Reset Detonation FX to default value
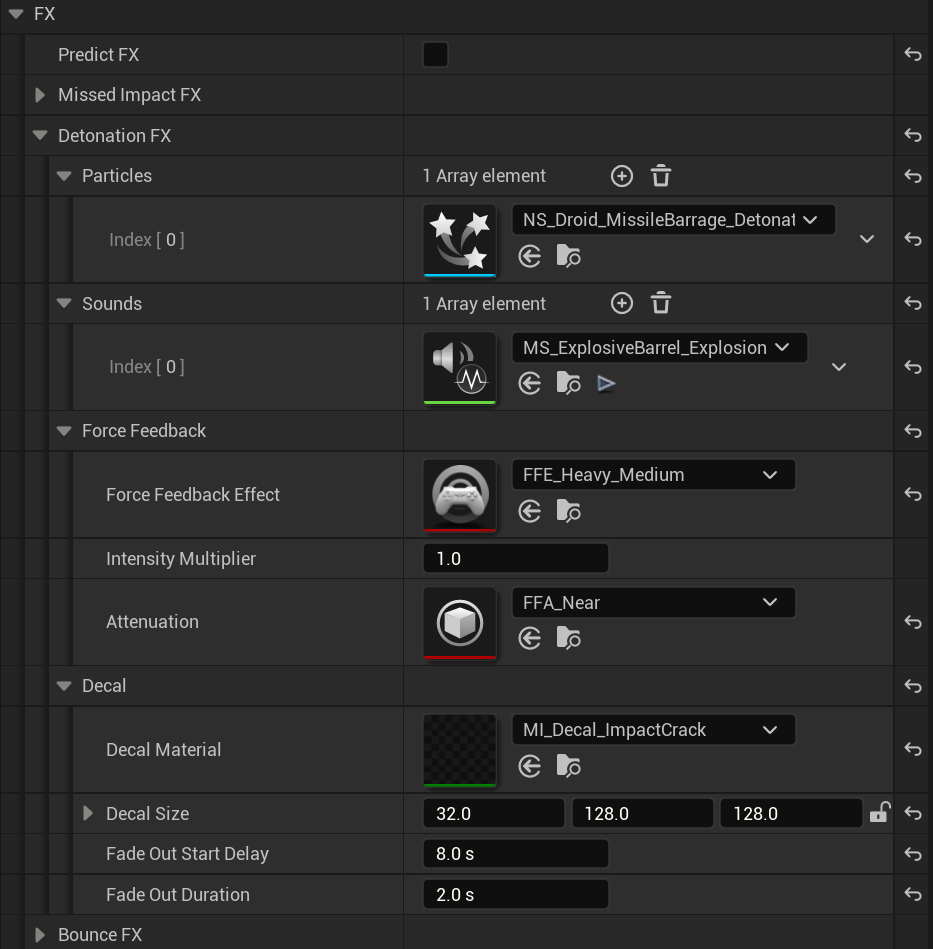Screen dimensions: 933x949 click(912, 136)
